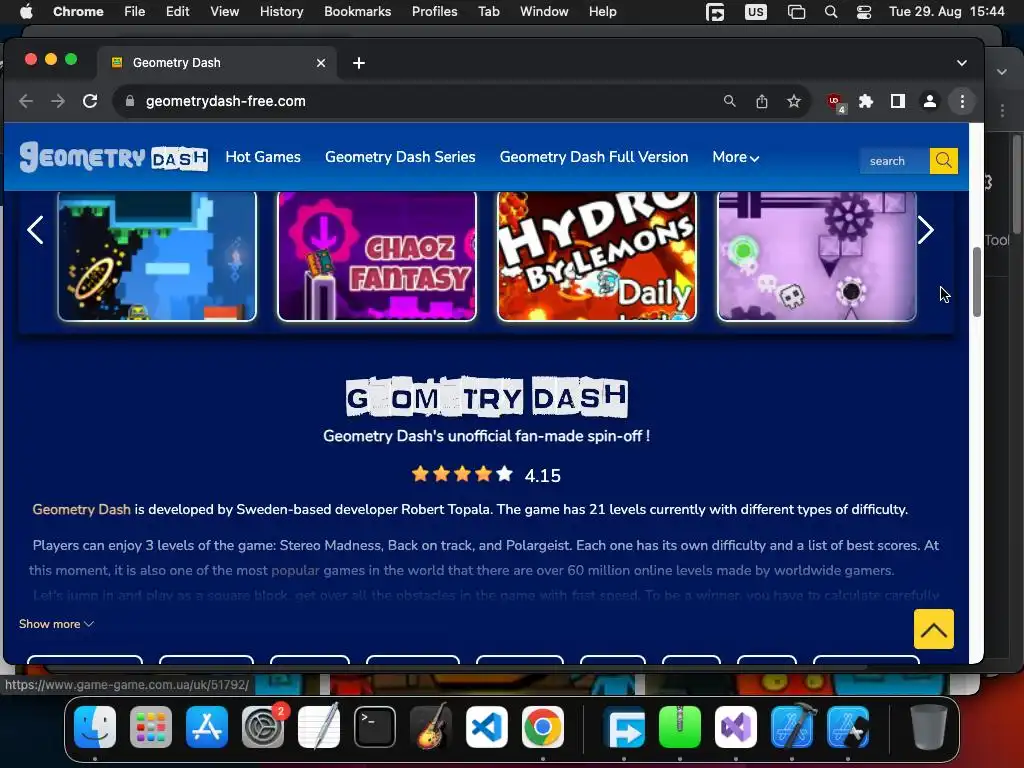Screen dimensions: 1024x768
Task: Click the padlock site info icon
Action: pos(130,101)
